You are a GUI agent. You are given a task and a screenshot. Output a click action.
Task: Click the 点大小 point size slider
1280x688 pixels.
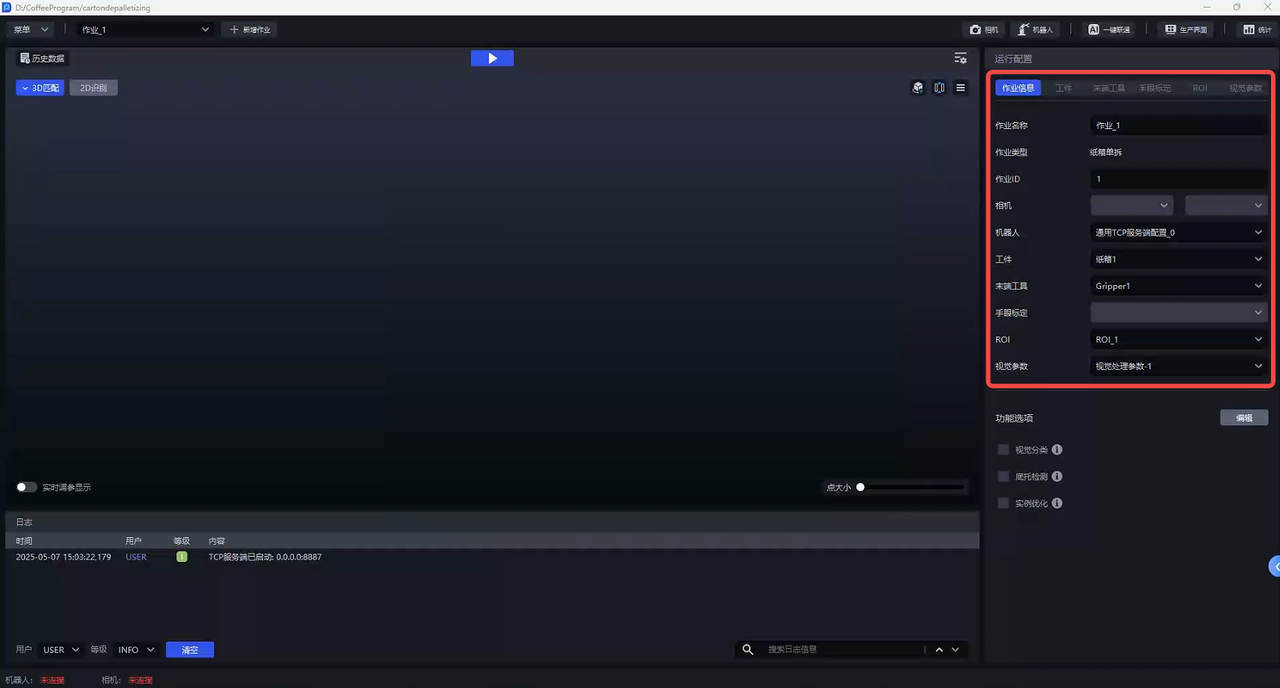910,487
